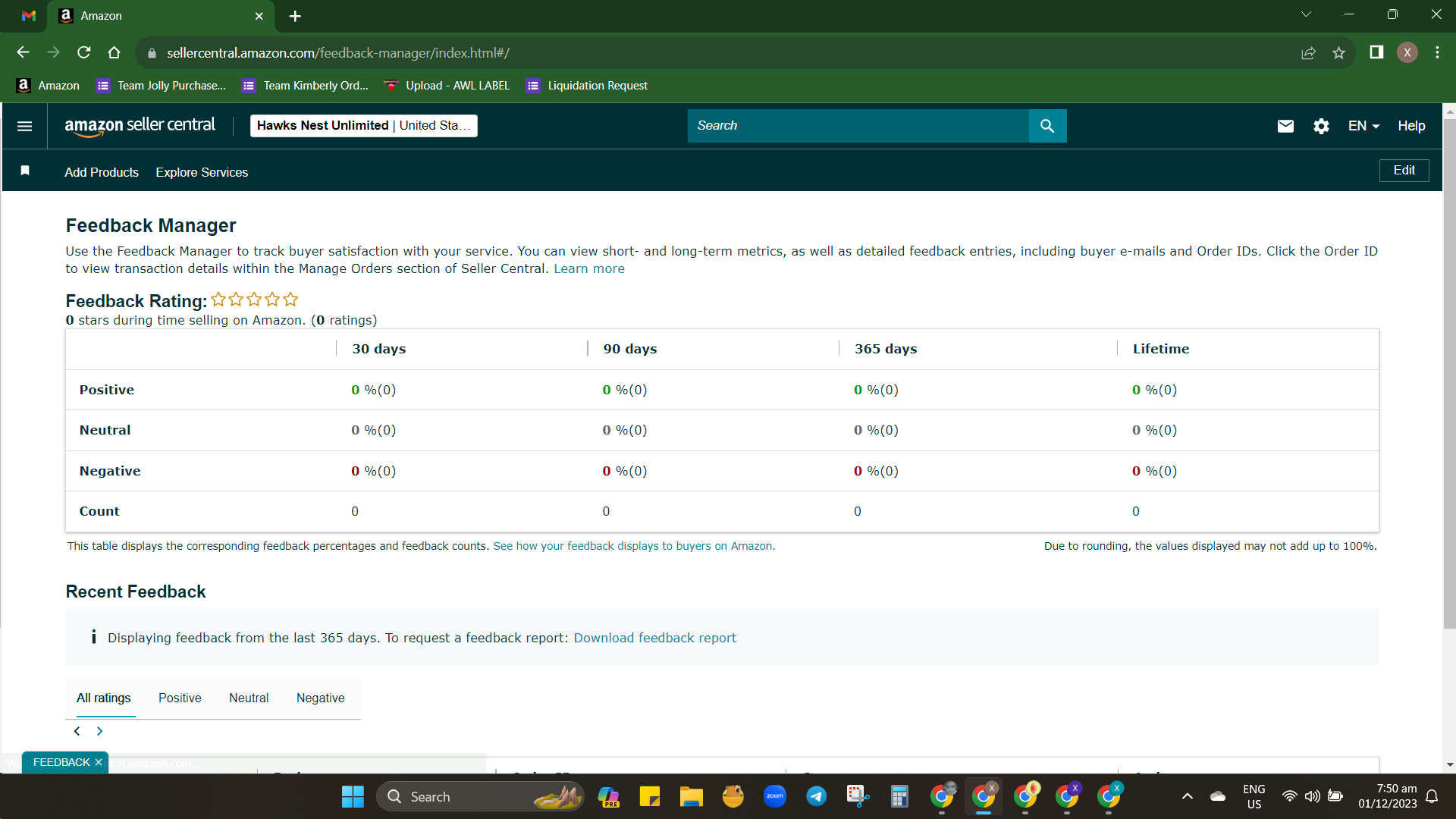Click the Amazon Seller Central logo

pyautogui.click(x=140, y=126)
